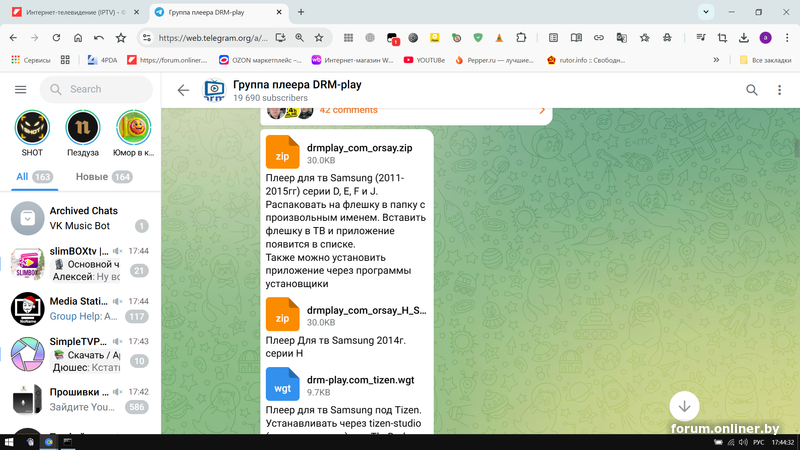
Task: Open site information icon in address bar
Action: pyautogui.click(x=147, y=38)
